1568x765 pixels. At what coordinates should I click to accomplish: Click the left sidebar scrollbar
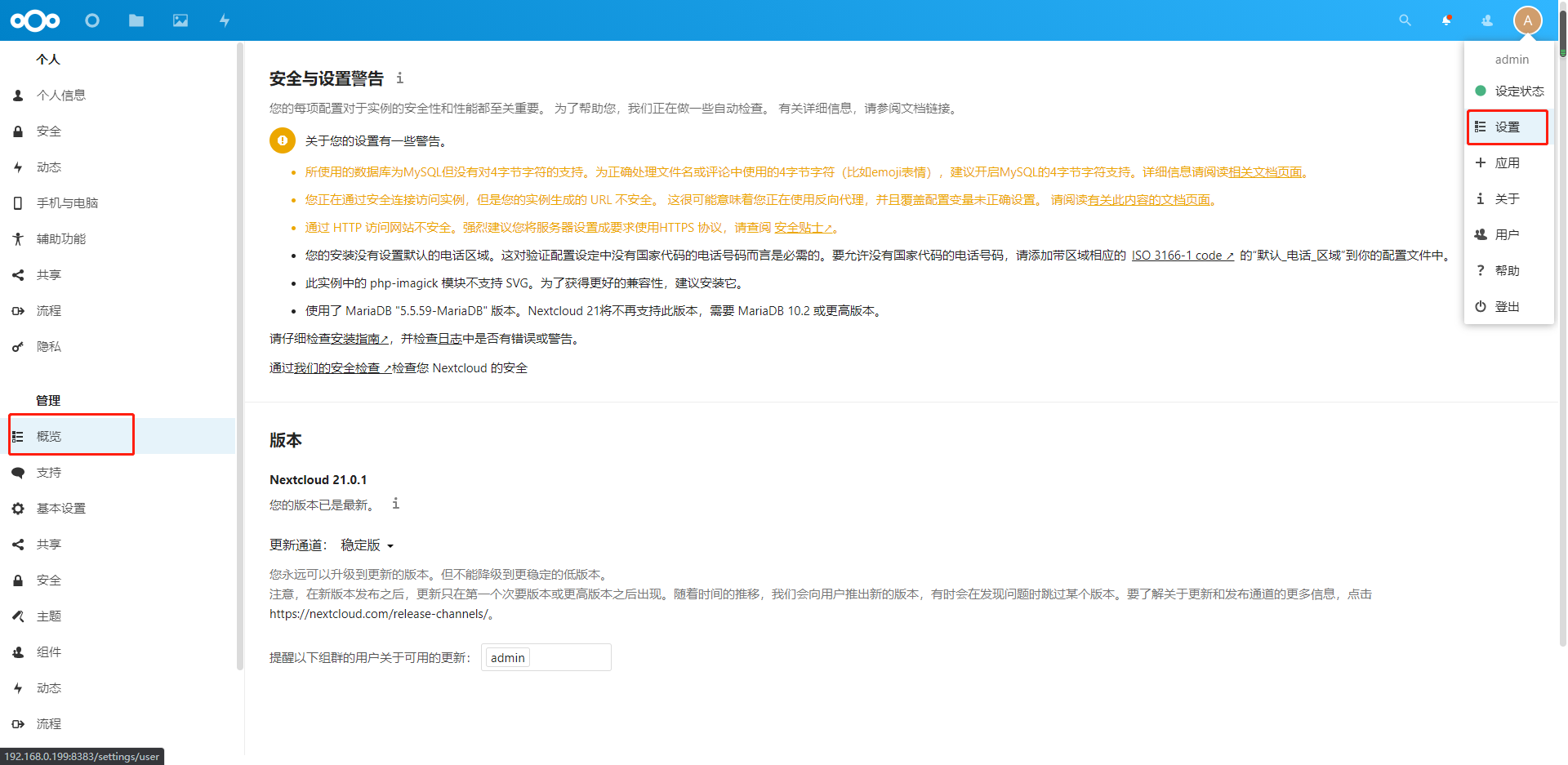point(240,356)
